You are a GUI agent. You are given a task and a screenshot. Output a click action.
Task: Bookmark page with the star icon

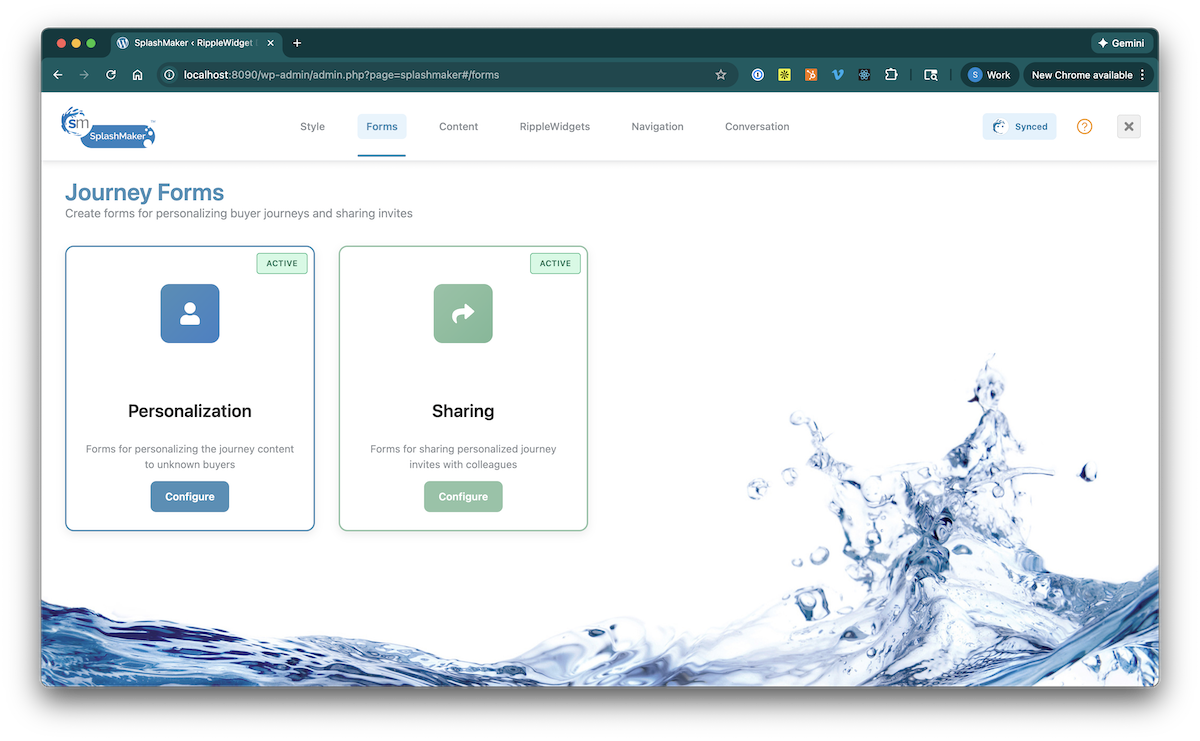[720, 75]
